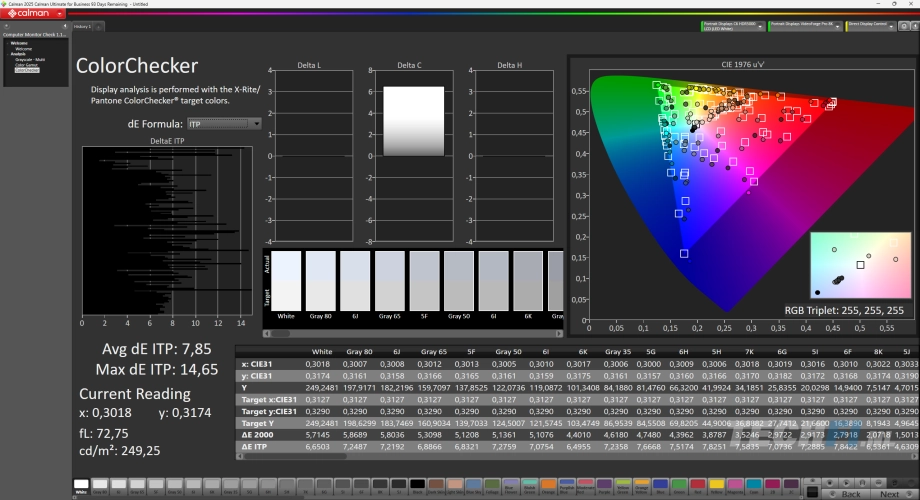Select the Black patch in bottom strip
Viewport: 920px width, 500px height.
point(417,487)
